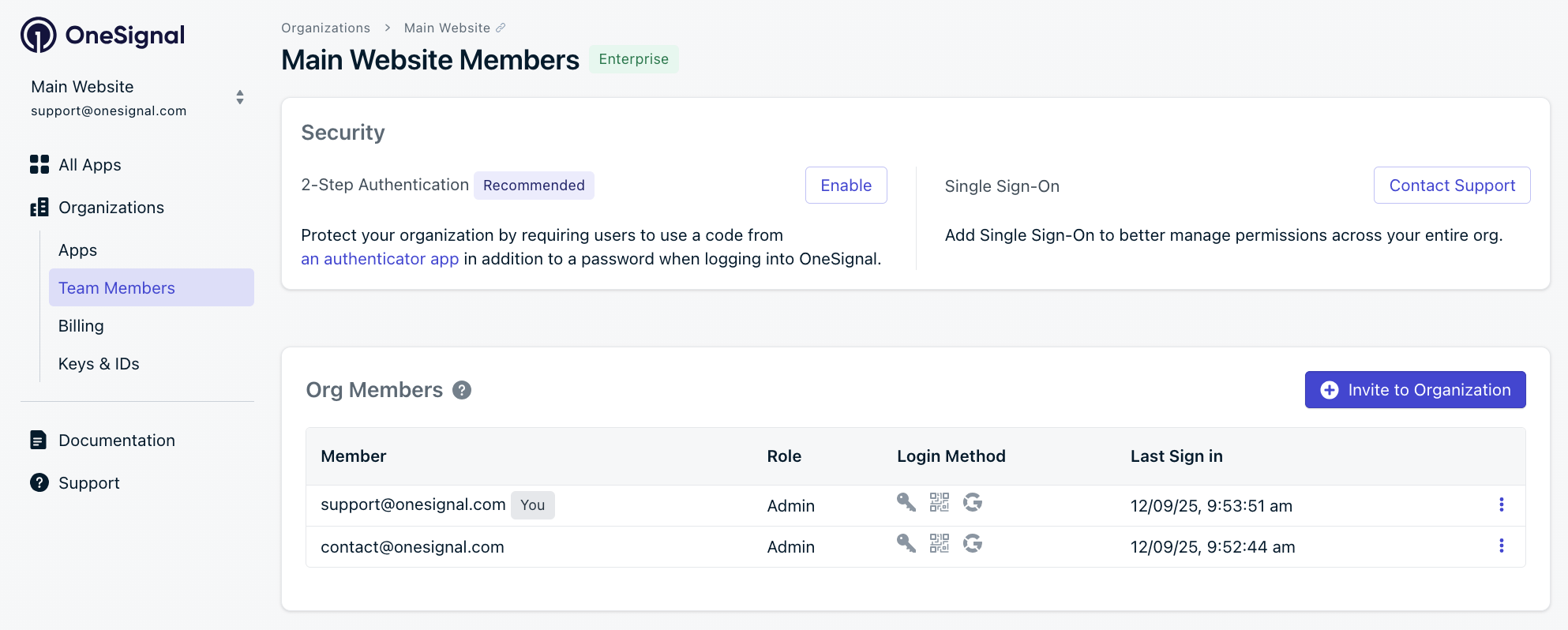Open the actions menu for contact@onesignal.com

(1501, 546)
